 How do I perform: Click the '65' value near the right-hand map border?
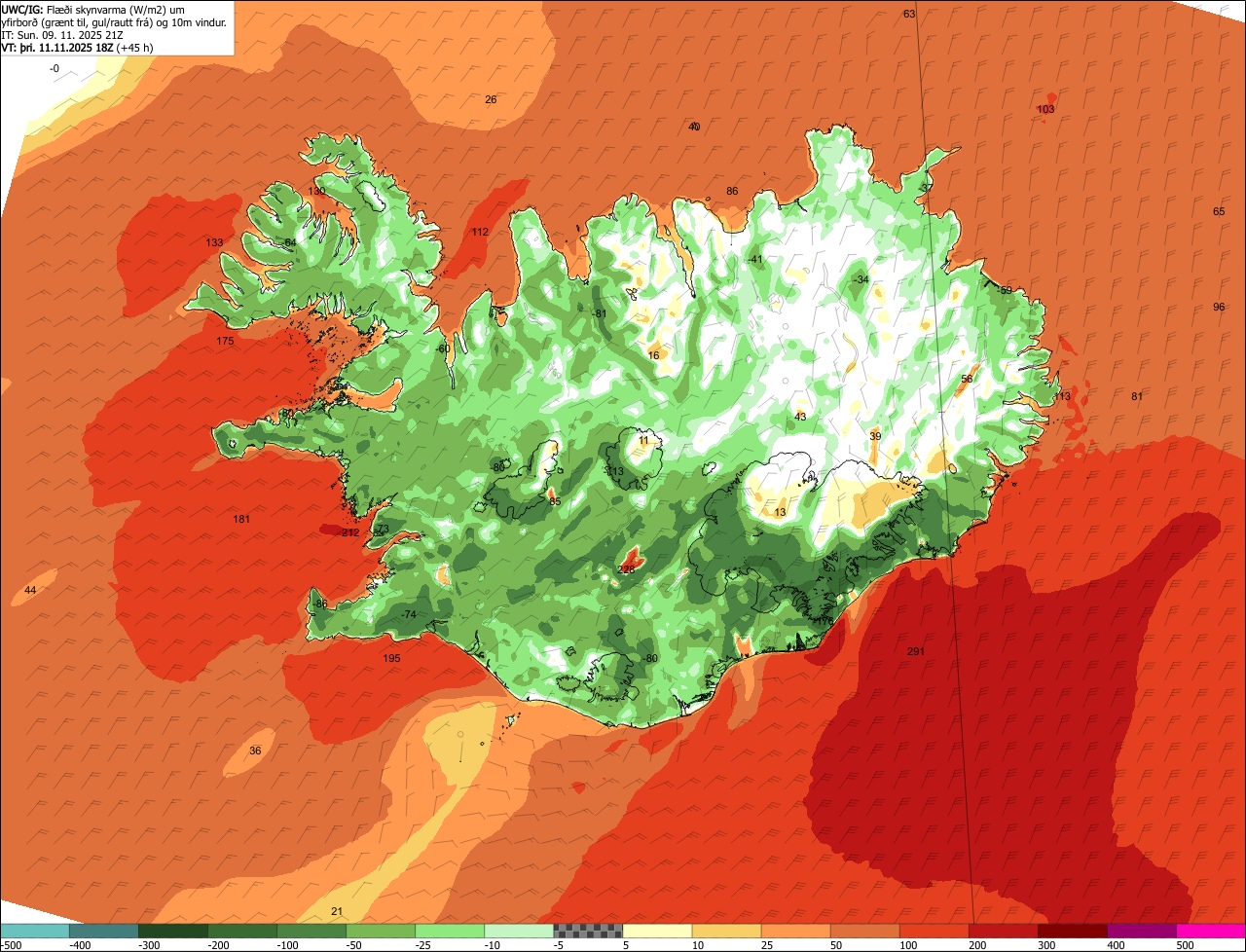(1219, 211)
